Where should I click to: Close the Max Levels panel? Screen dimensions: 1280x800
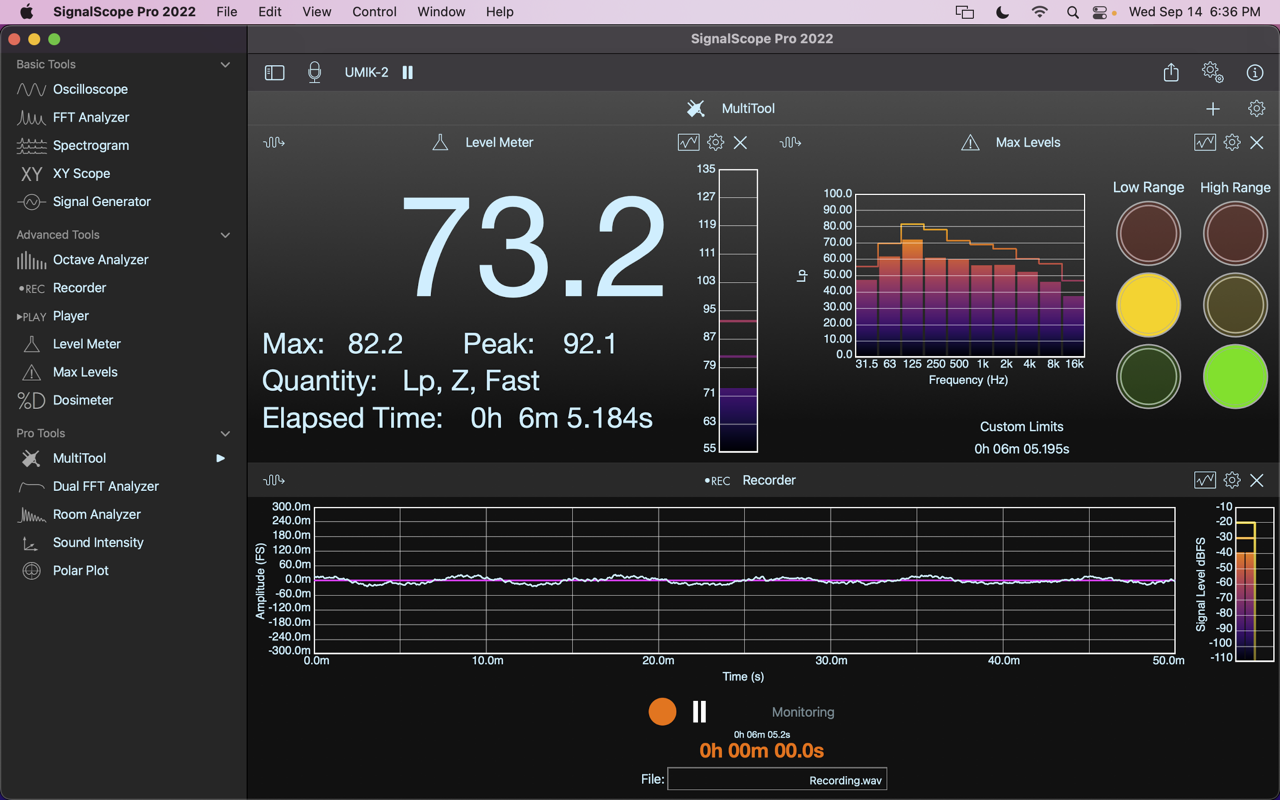click(1257, 142)
